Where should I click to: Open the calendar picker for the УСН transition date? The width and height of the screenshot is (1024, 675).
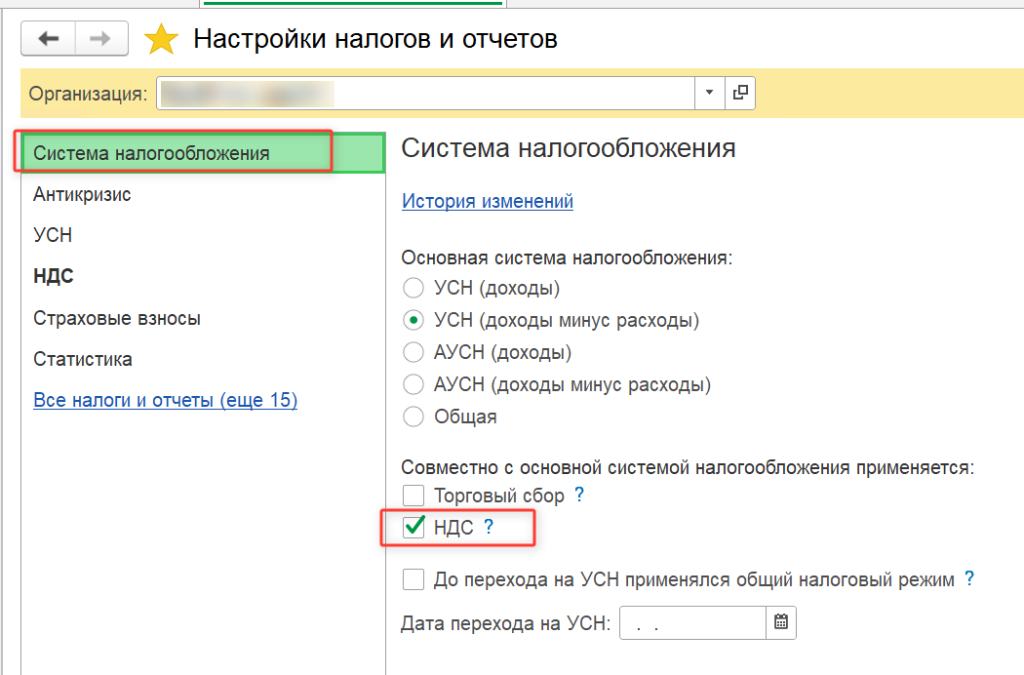click(781, 622)
